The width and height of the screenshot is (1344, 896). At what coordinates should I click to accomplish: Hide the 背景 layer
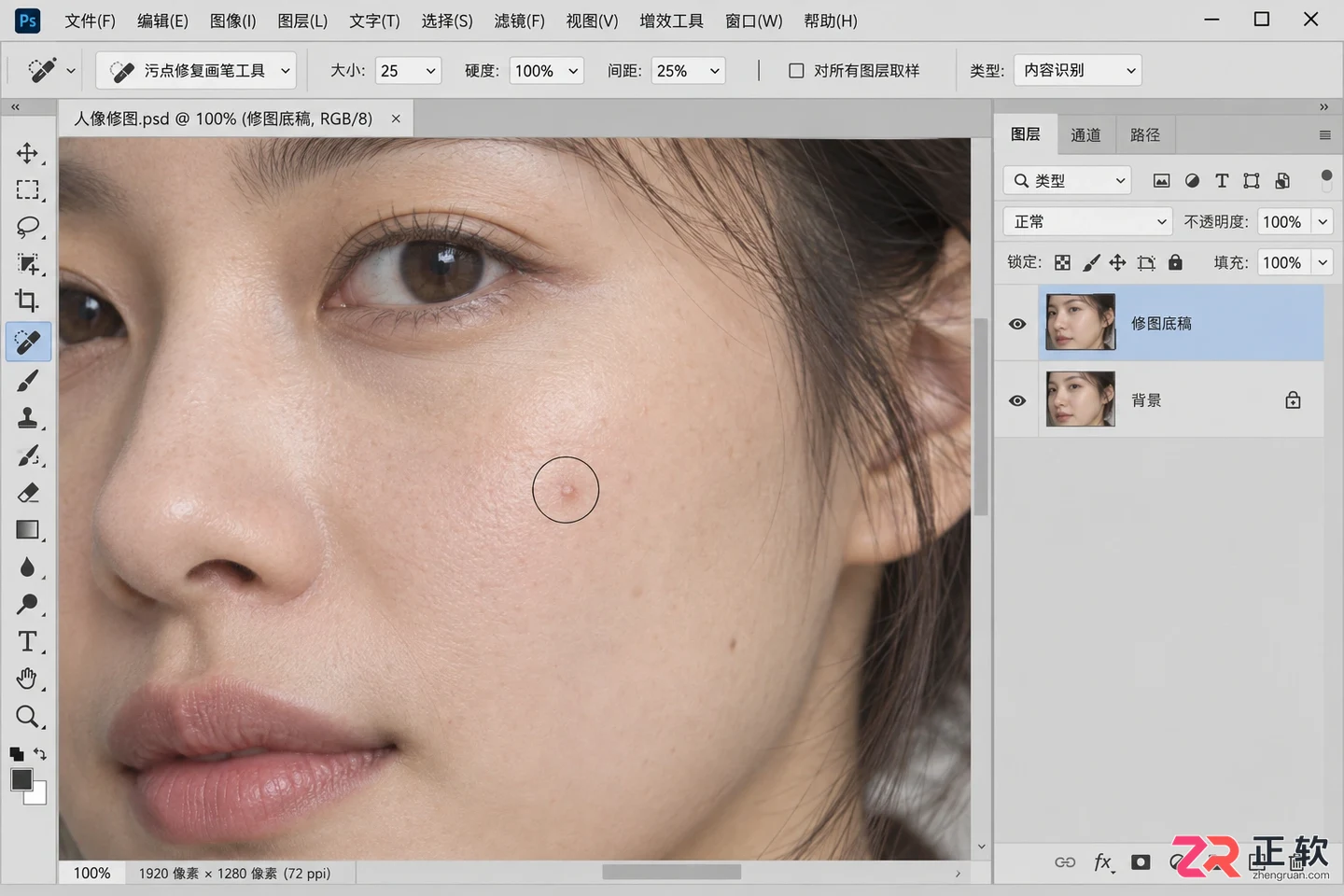pos(1017,400)
